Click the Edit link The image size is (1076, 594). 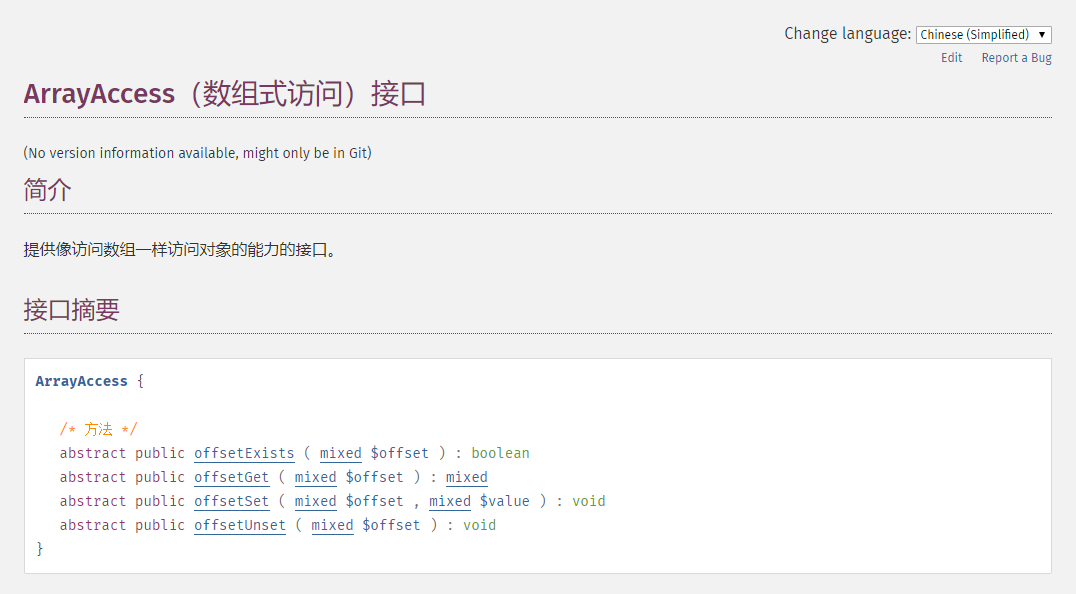[951, 58]
